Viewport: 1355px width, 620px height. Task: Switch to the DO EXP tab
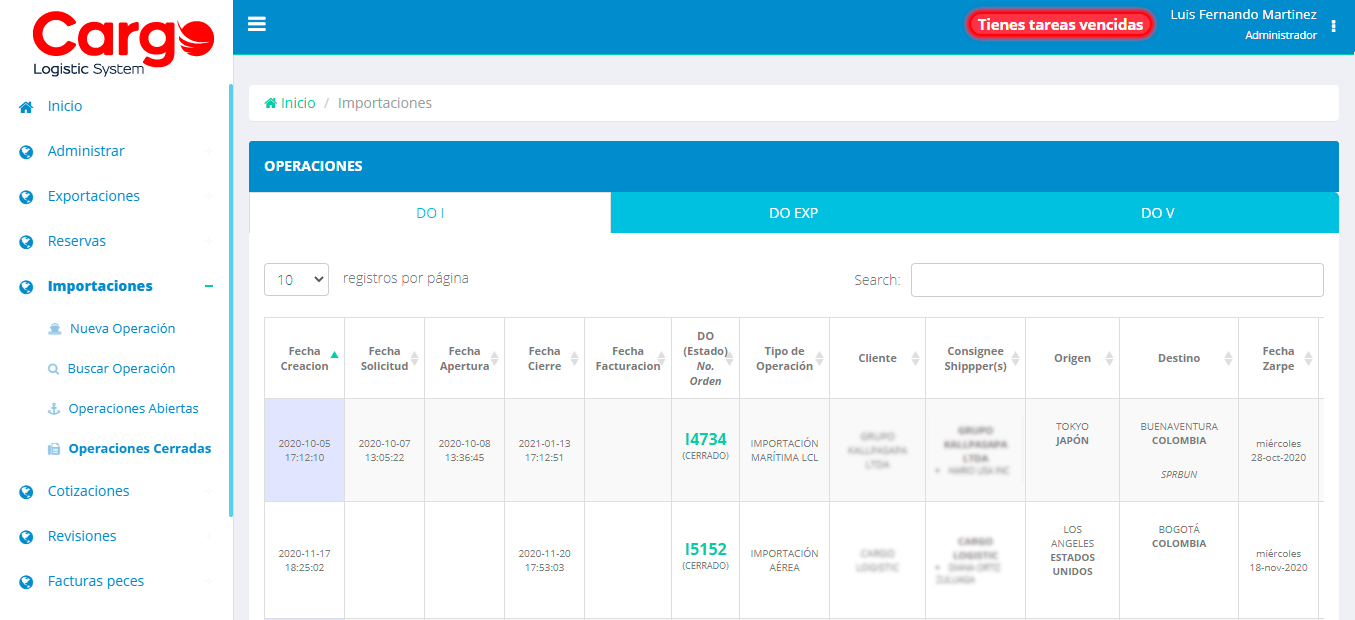coord(793,212)
